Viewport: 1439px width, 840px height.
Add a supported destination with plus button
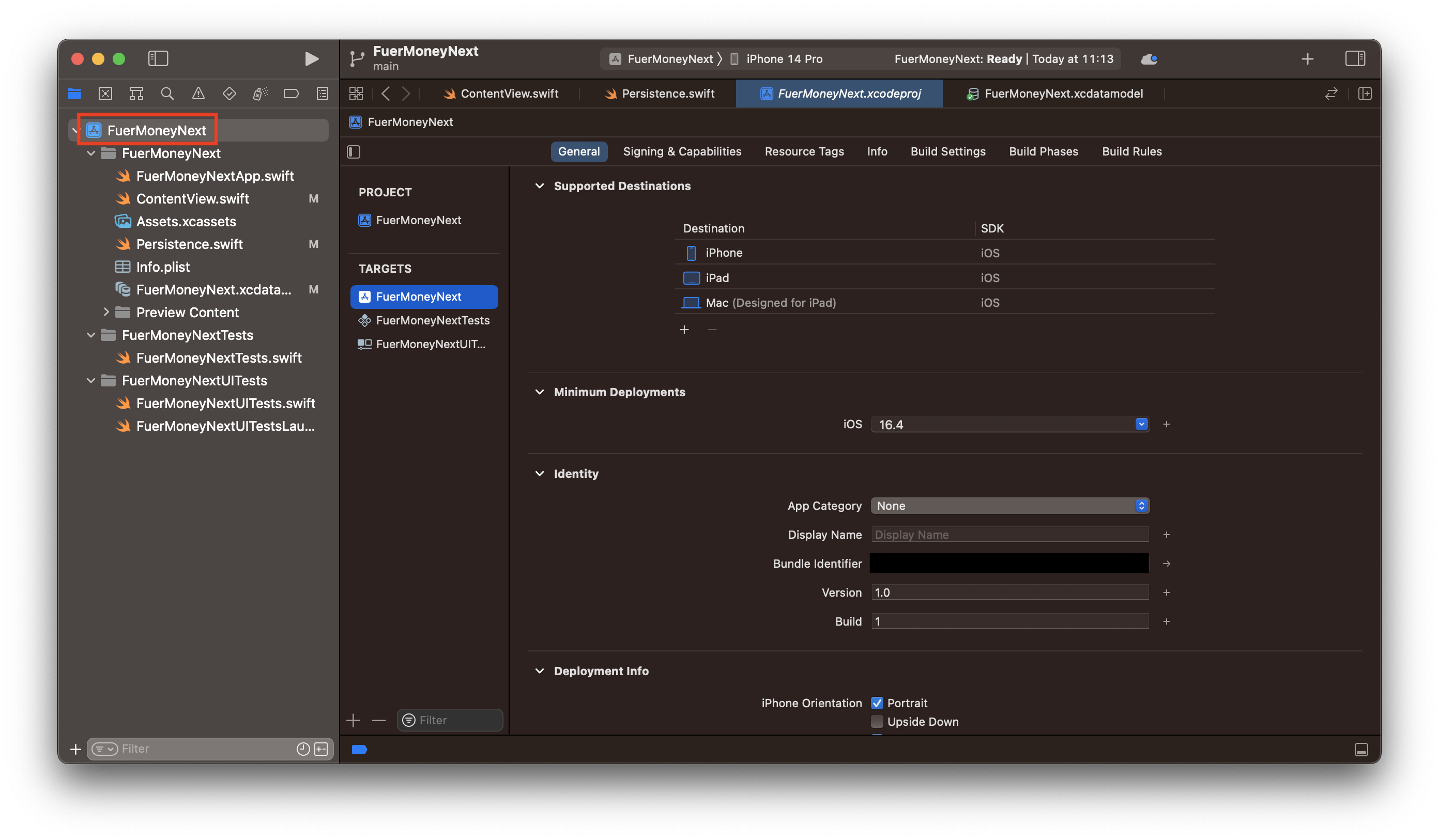tap(685, 329)
